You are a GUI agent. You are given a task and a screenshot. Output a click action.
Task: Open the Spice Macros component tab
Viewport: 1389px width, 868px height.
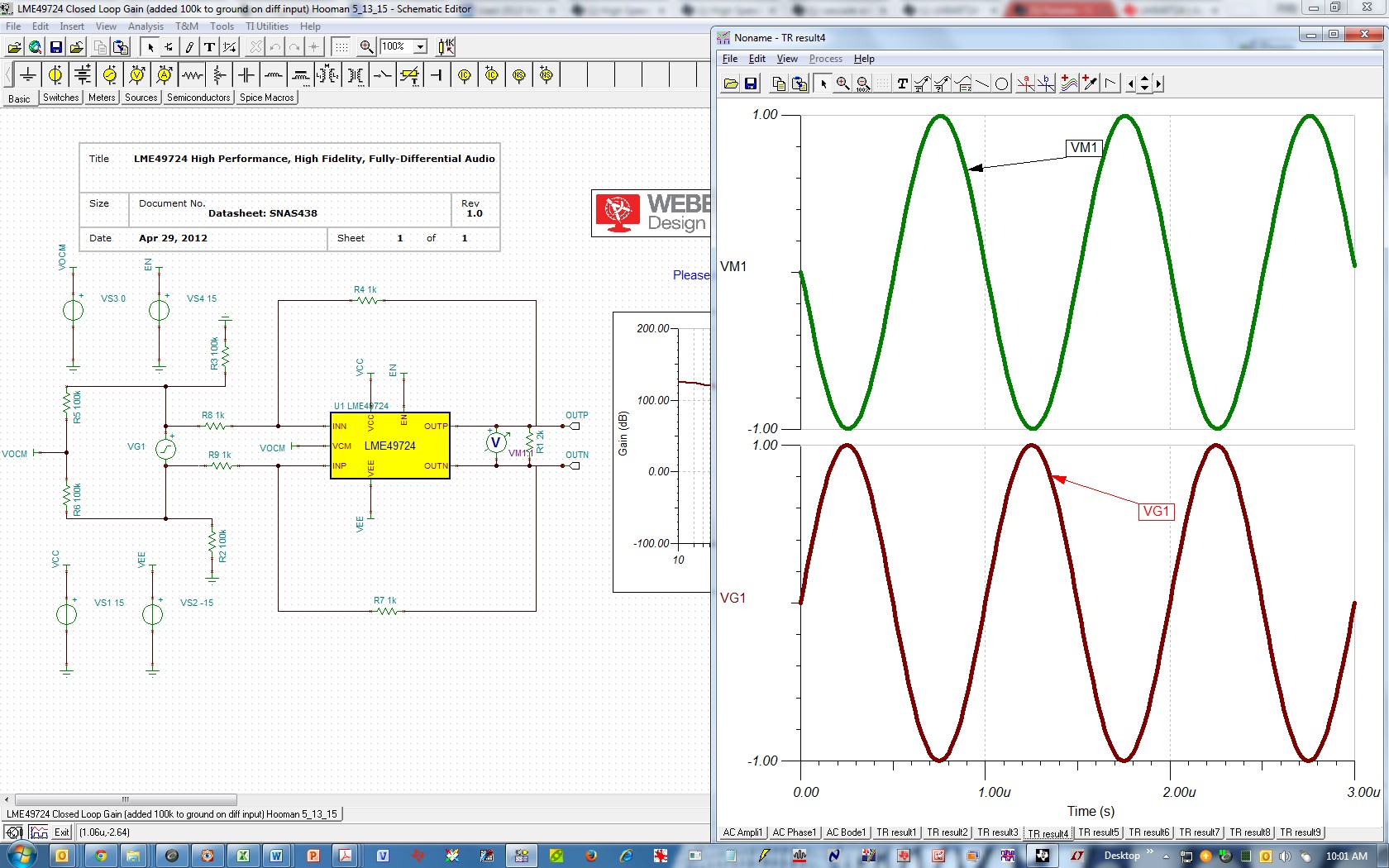266,98
